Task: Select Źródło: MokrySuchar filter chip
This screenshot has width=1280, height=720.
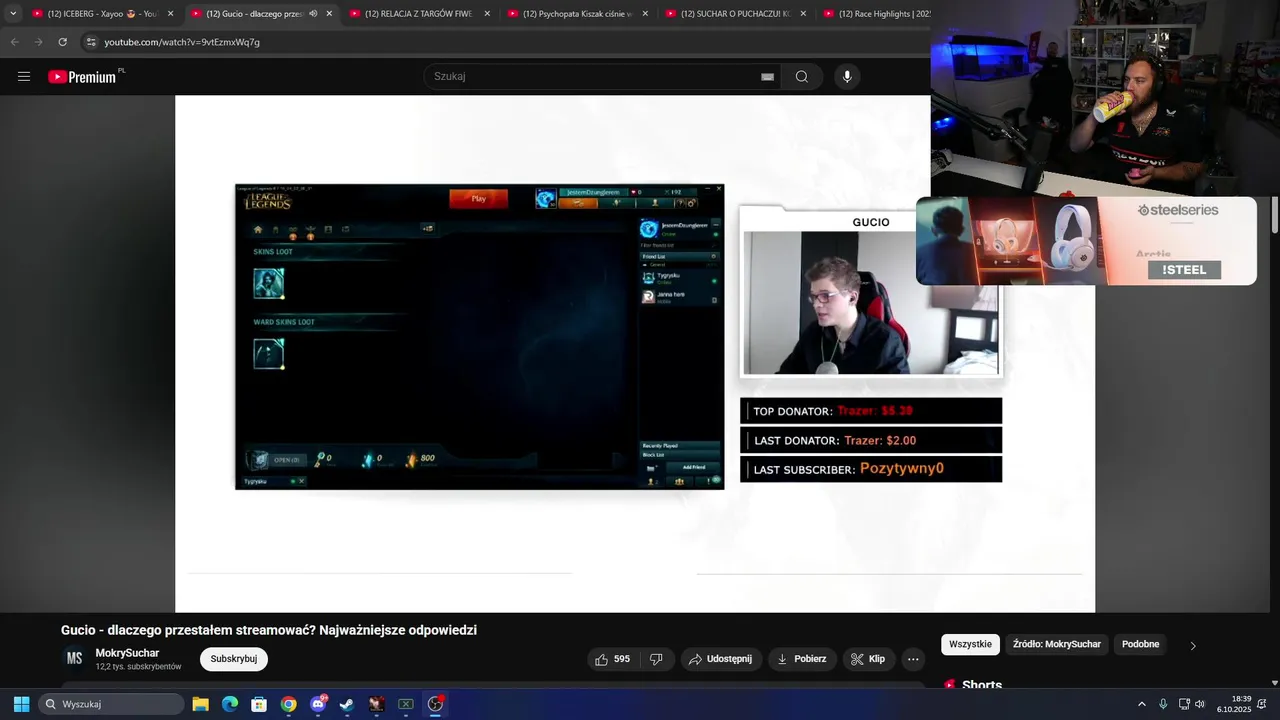Action: point(1057,644)
